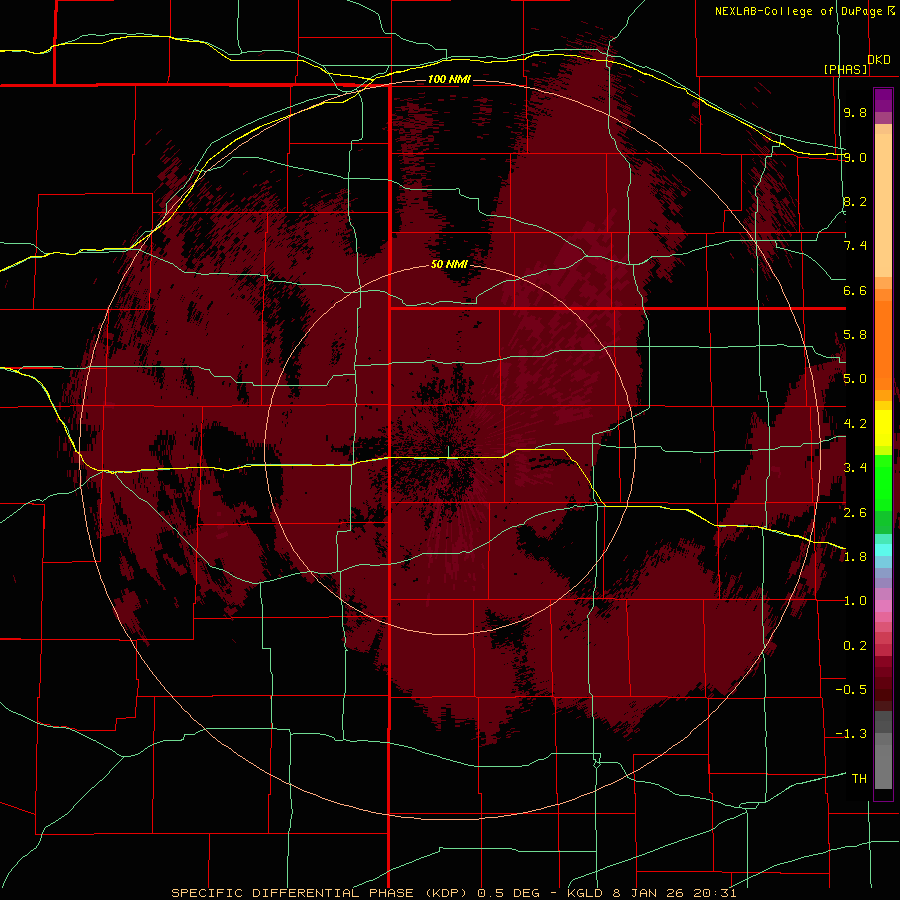Image resolution: width=900 pixels, height=900 pixels.
Task: Click the yellow band of the color bar
Action: tap(883, 428)
